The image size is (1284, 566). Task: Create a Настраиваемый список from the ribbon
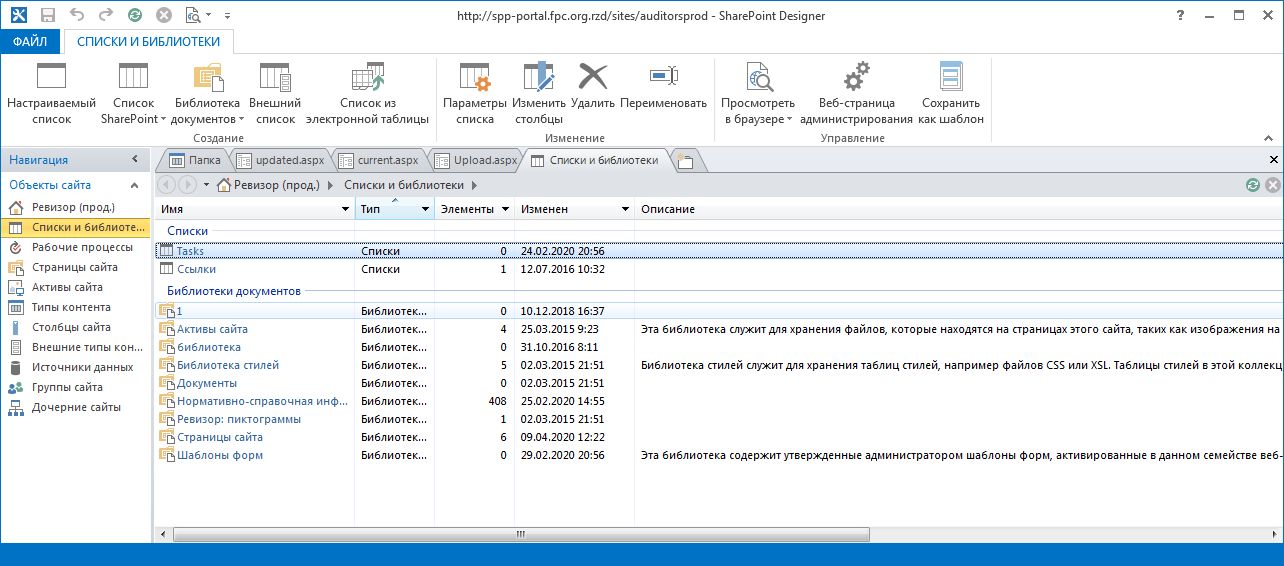click(51, 93)
